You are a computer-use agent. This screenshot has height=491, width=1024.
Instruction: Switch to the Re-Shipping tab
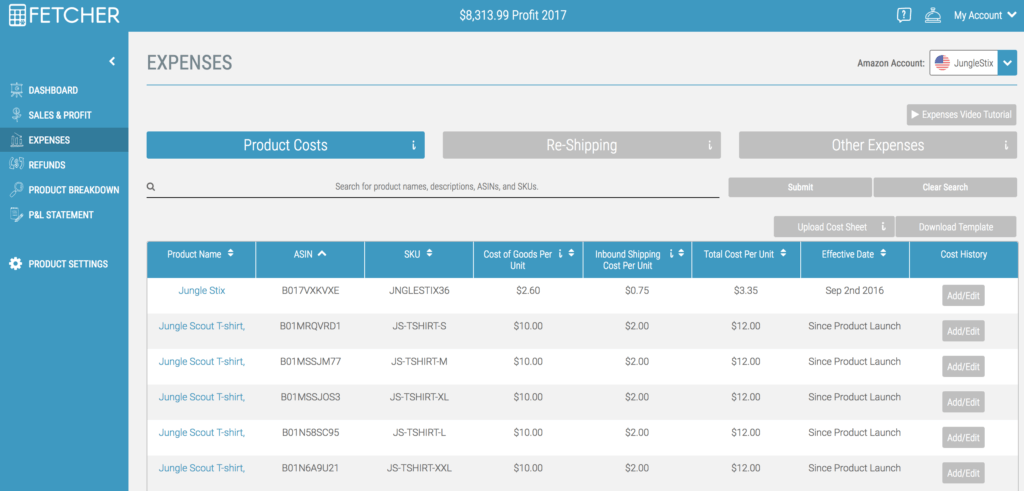coord(581,145)
